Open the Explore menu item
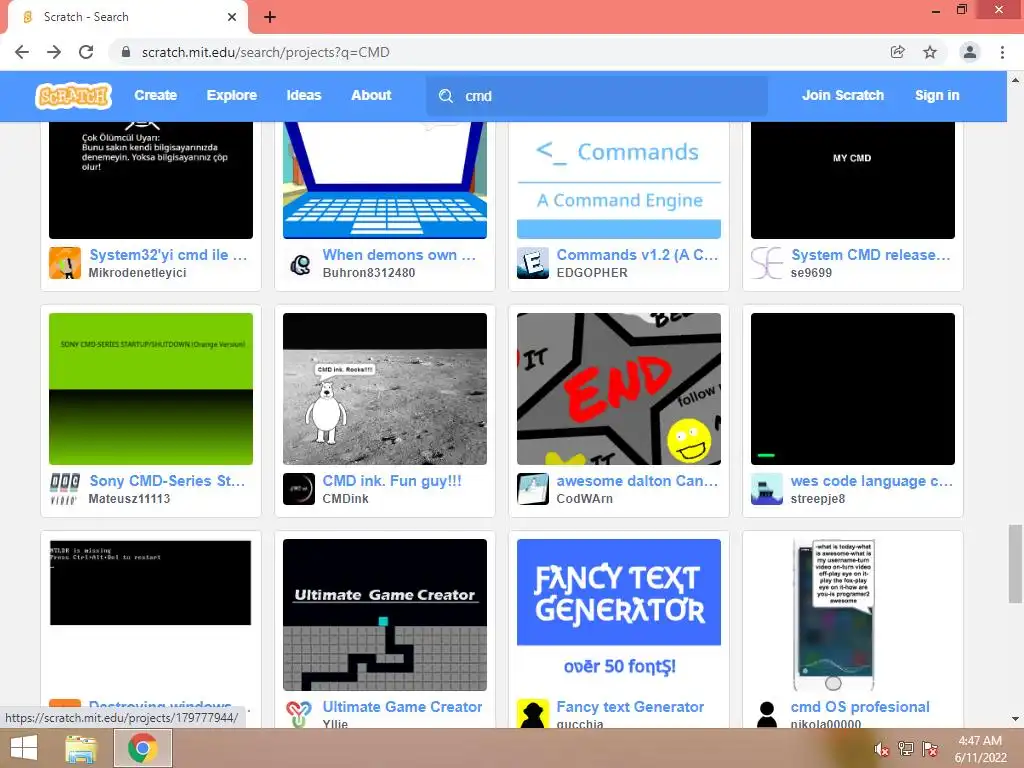 [x=232, y=95]
